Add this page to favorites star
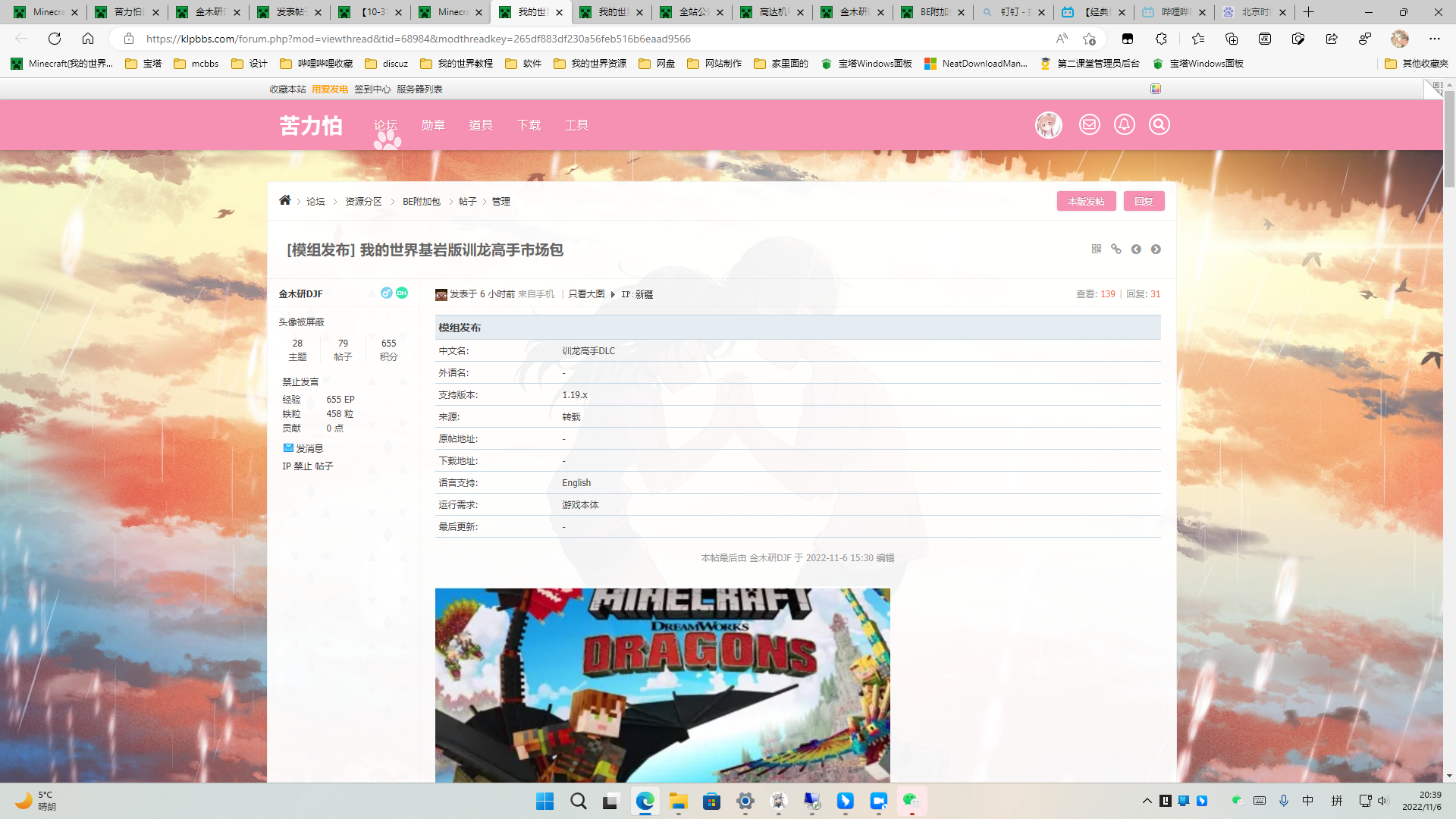The width and height of the screenshot is (1456, 819). (1090, 39)
